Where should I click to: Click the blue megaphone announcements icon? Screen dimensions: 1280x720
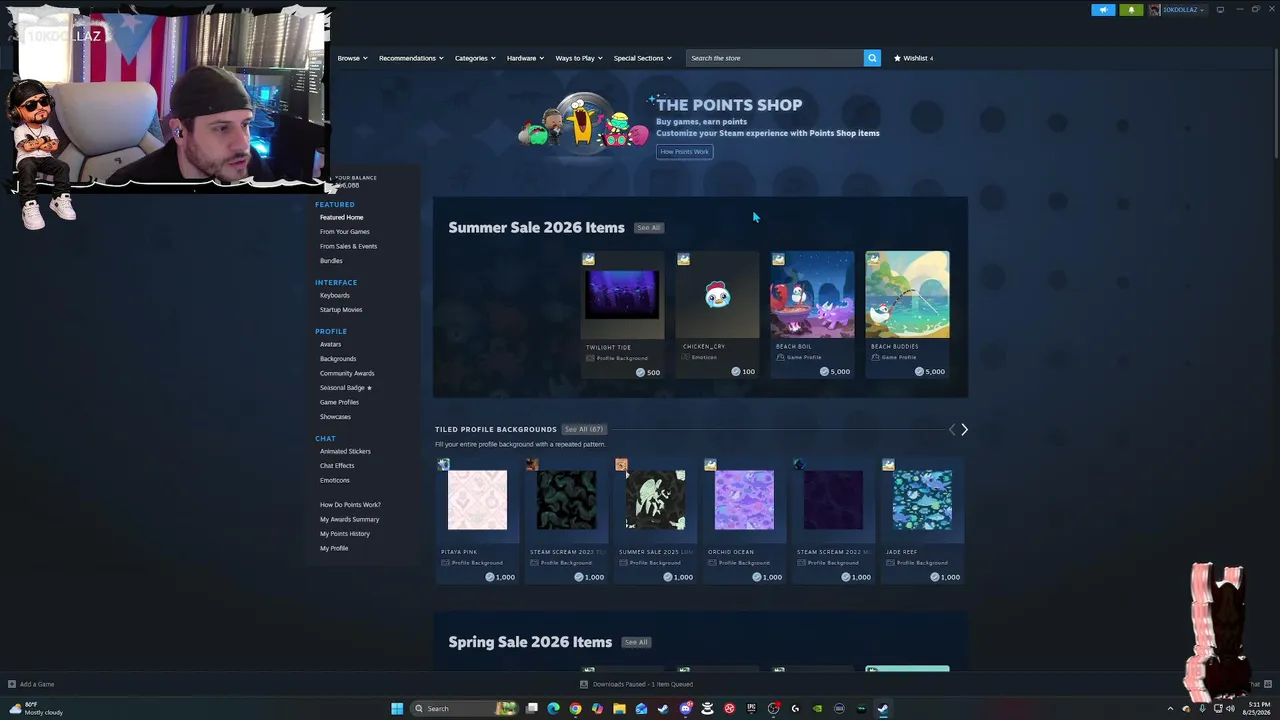tap(1103, 10)
